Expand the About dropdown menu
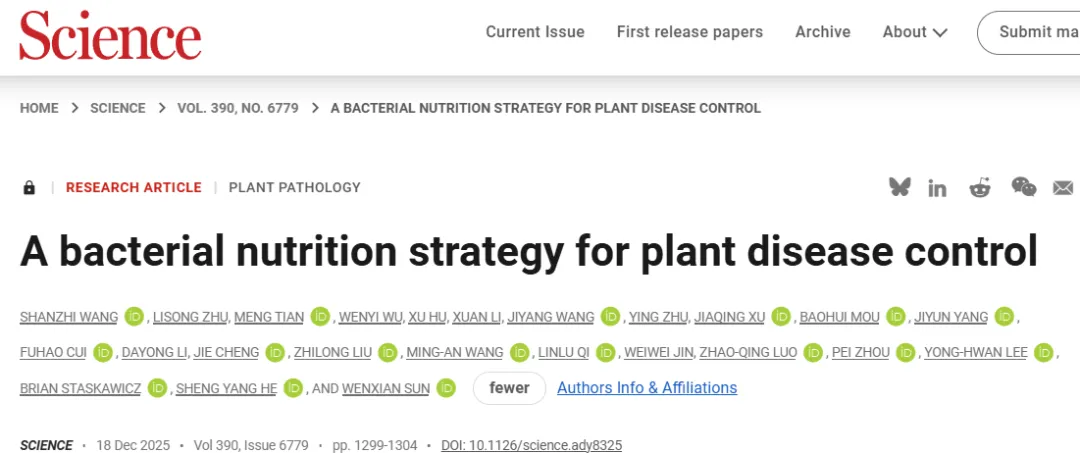 [915, 32]
